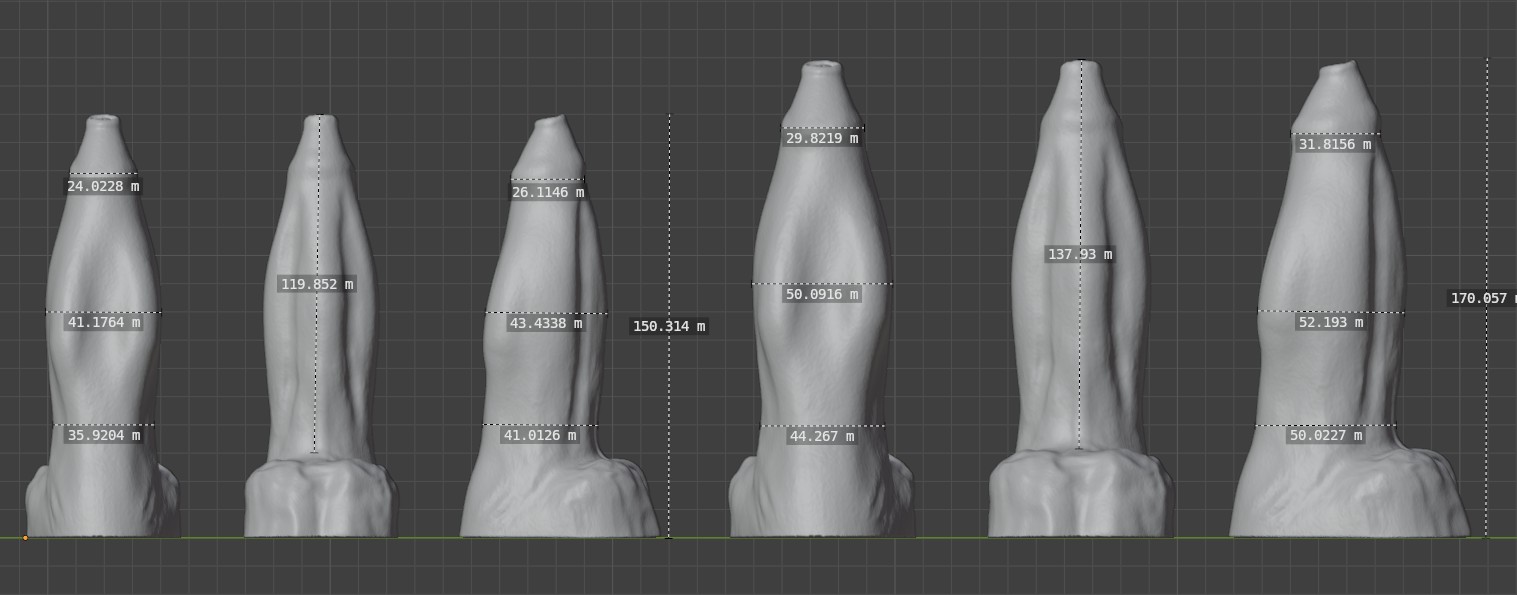This screenshot has width=1517, height=595.
Task: Select the 150.314 m height label
Action: click(669, 327)
